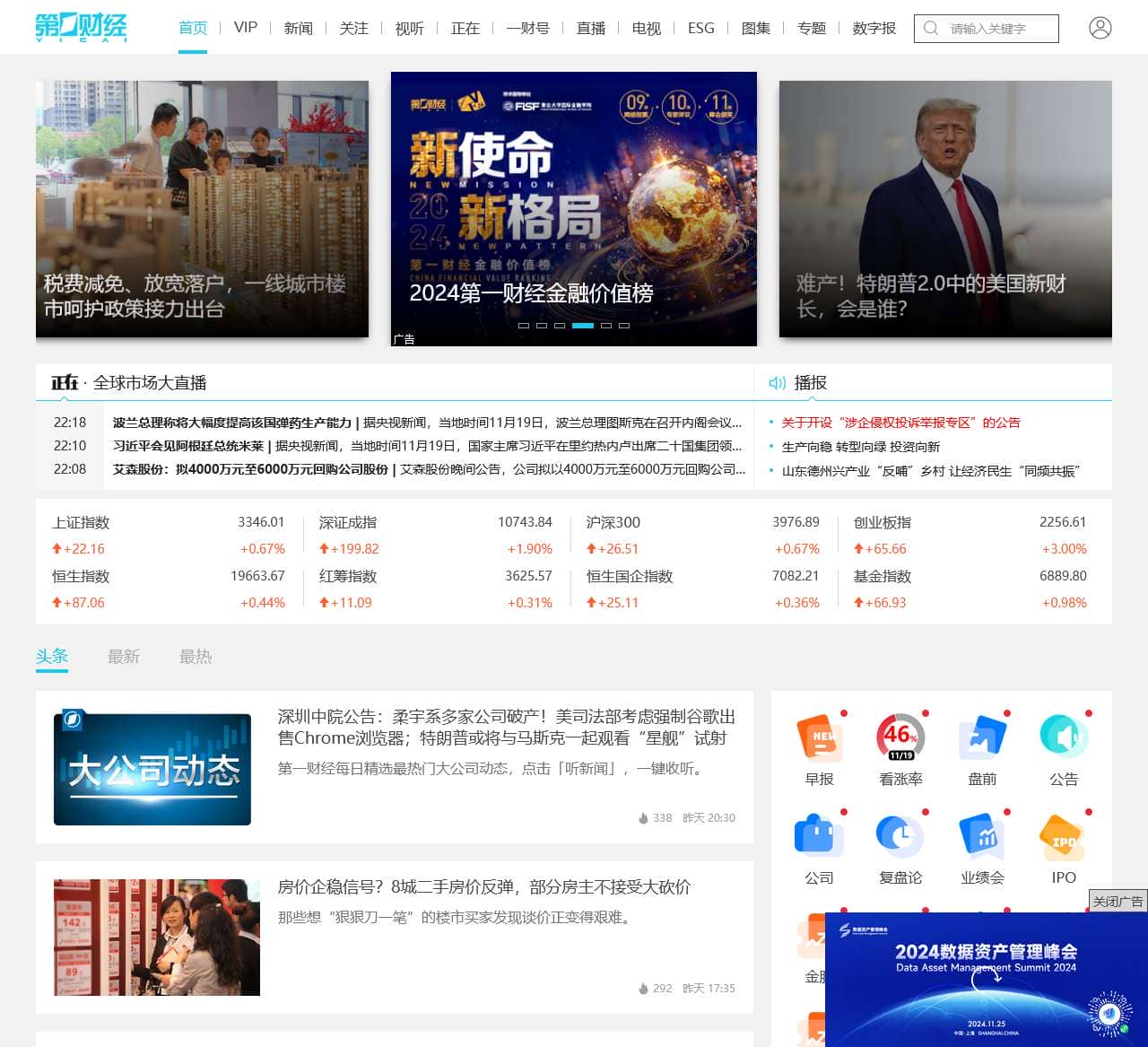Open the housing policy photo story
Image resolution: width=1148 pixels, height=1047 pixels.
coord(202,209)
